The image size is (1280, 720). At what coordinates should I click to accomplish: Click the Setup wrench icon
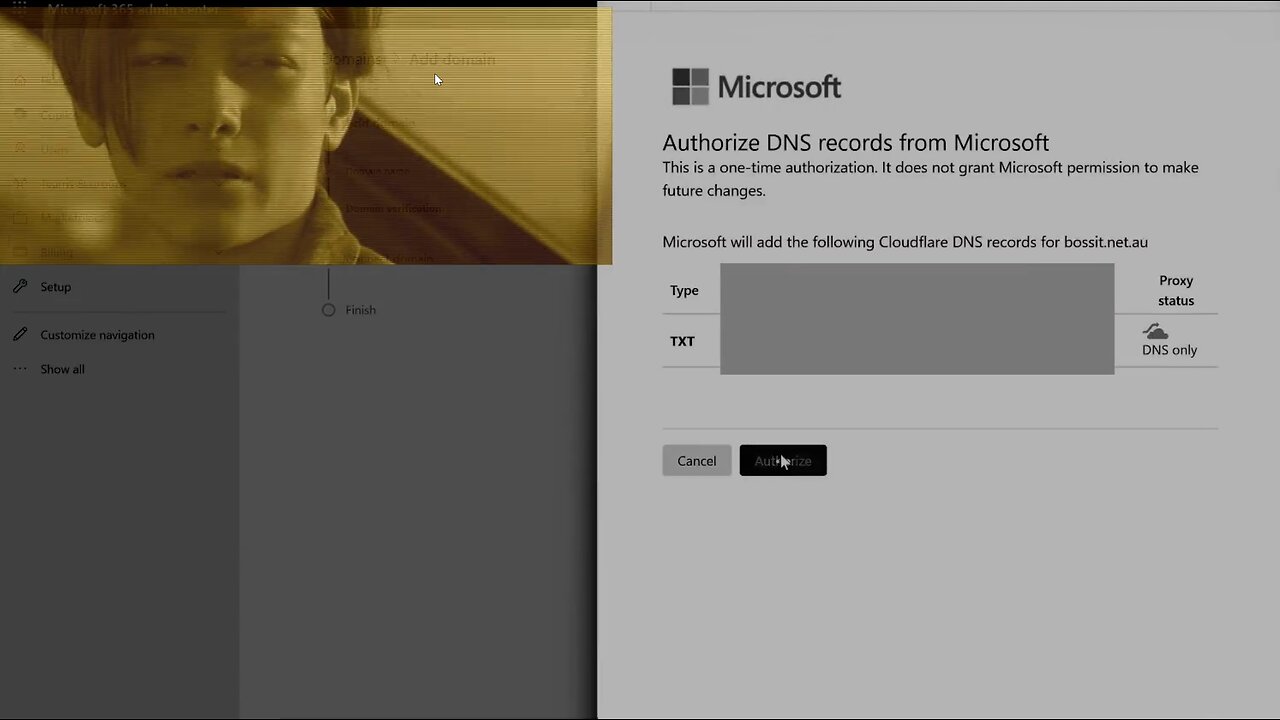[20, 286]
